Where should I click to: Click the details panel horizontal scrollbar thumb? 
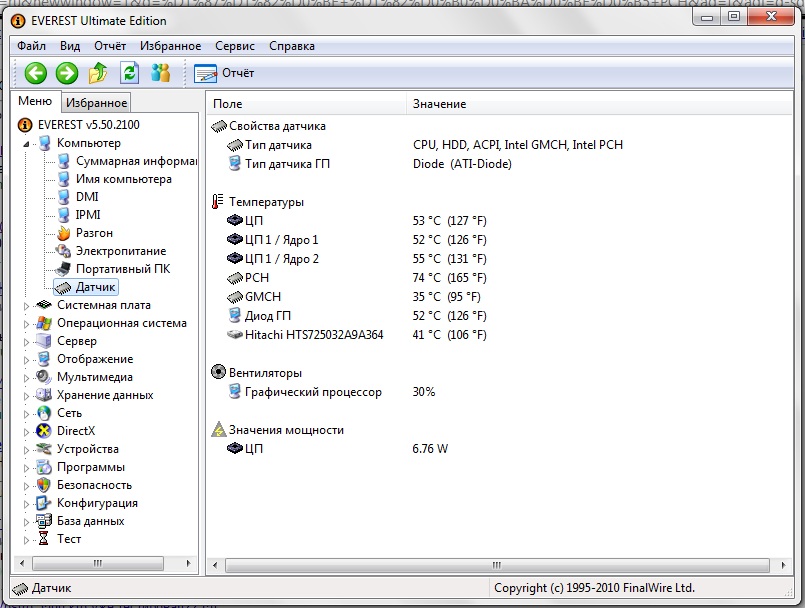[x=496, y=565]
